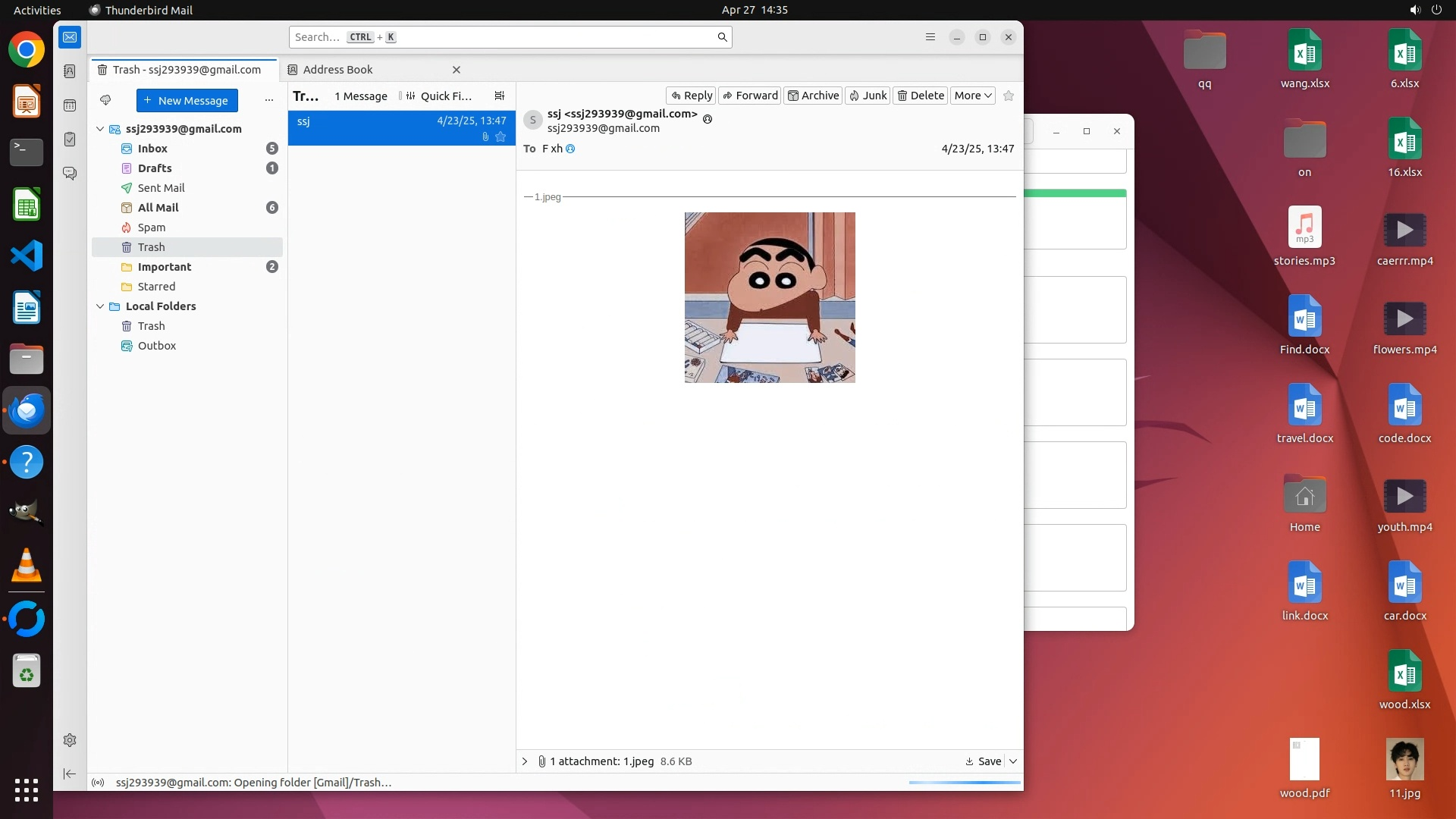Switch to the Address Book tab
1456x819 pixels.
[338, 70]
